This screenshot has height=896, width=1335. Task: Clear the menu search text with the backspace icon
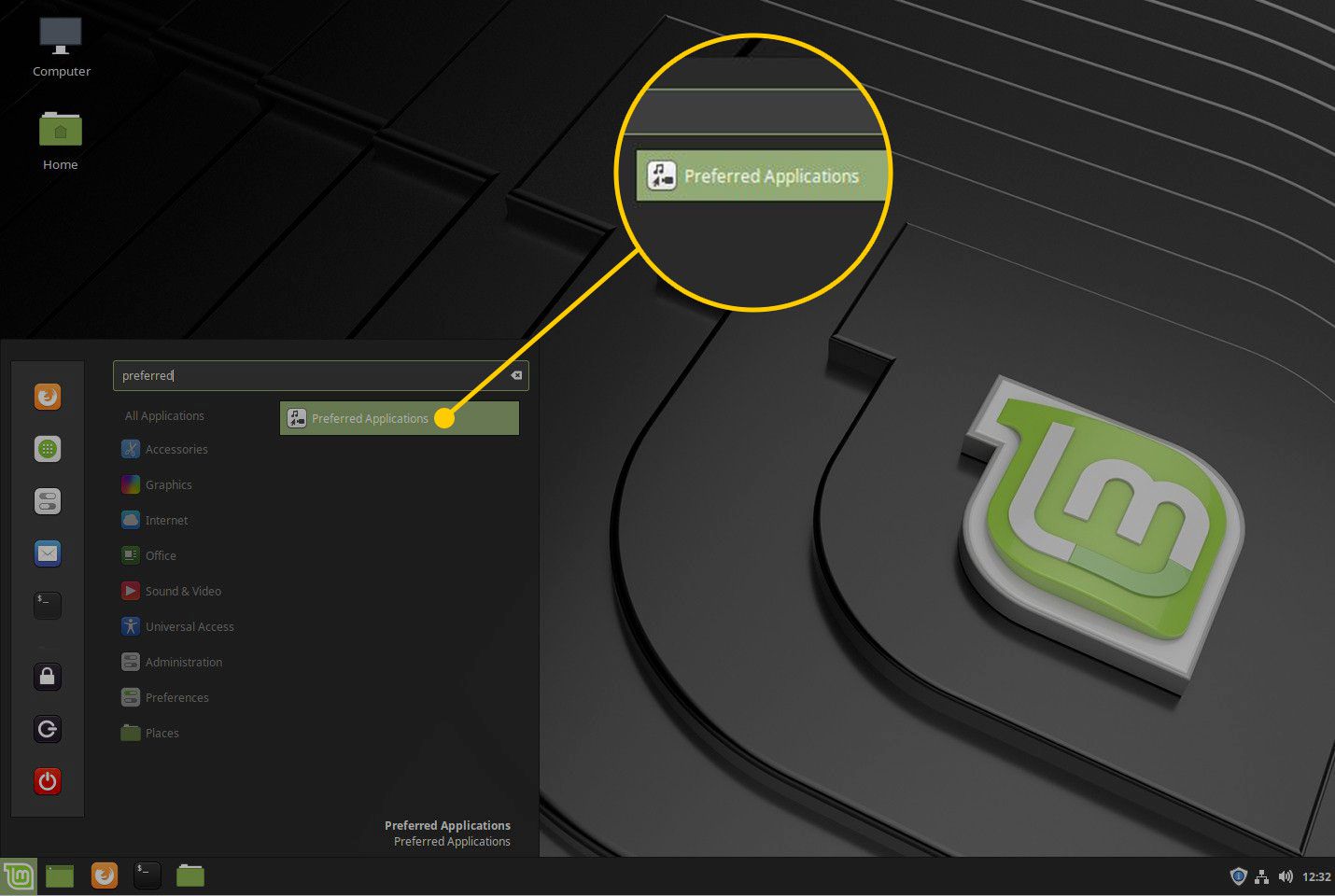click(516, 375)
